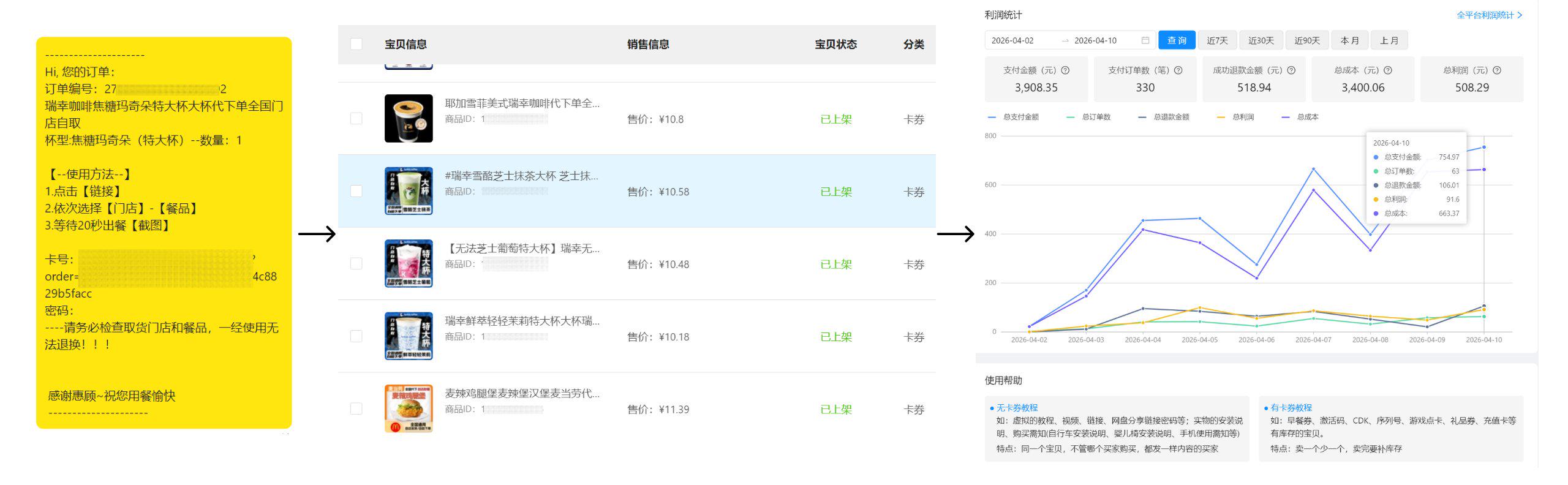The image size is (1568, 485).
Task: Check the 麦辣鸡腿堡 row checkbox
Action: point(356,408)
